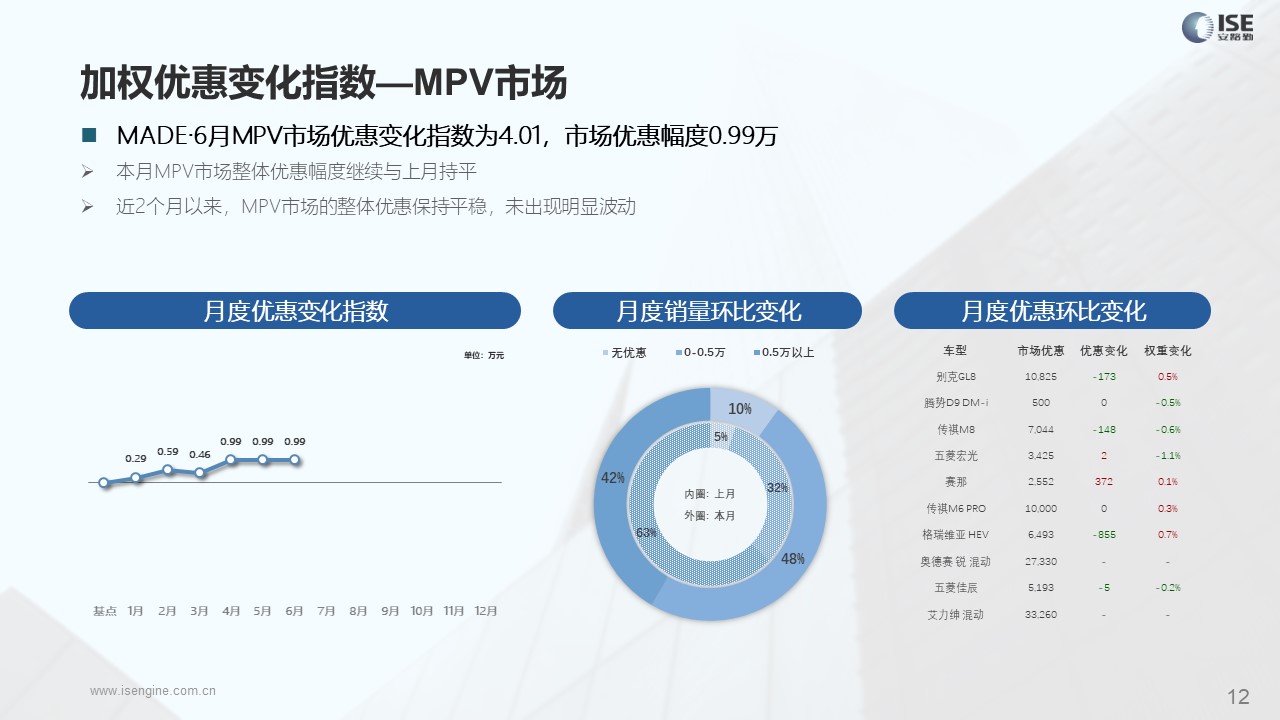Click the 3月 axis label
The image size is (1280, 720).
(199, 610)
